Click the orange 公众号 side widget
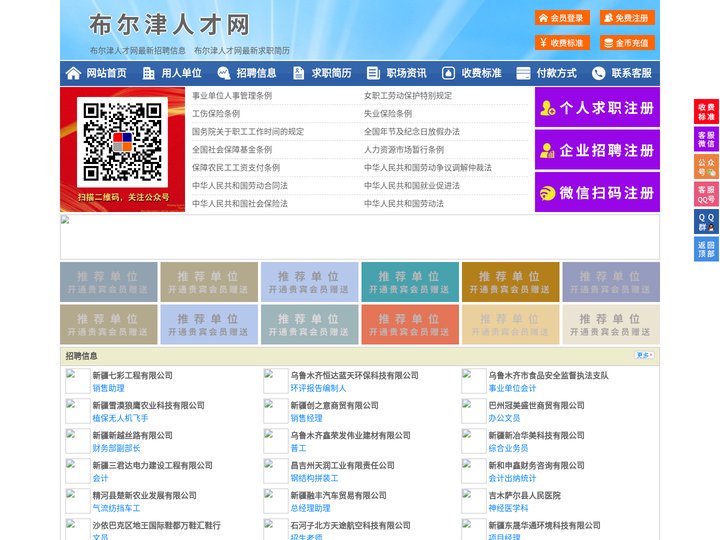This screenshot has width=720, height=540. pyautogui.click(x=706, y=167)
